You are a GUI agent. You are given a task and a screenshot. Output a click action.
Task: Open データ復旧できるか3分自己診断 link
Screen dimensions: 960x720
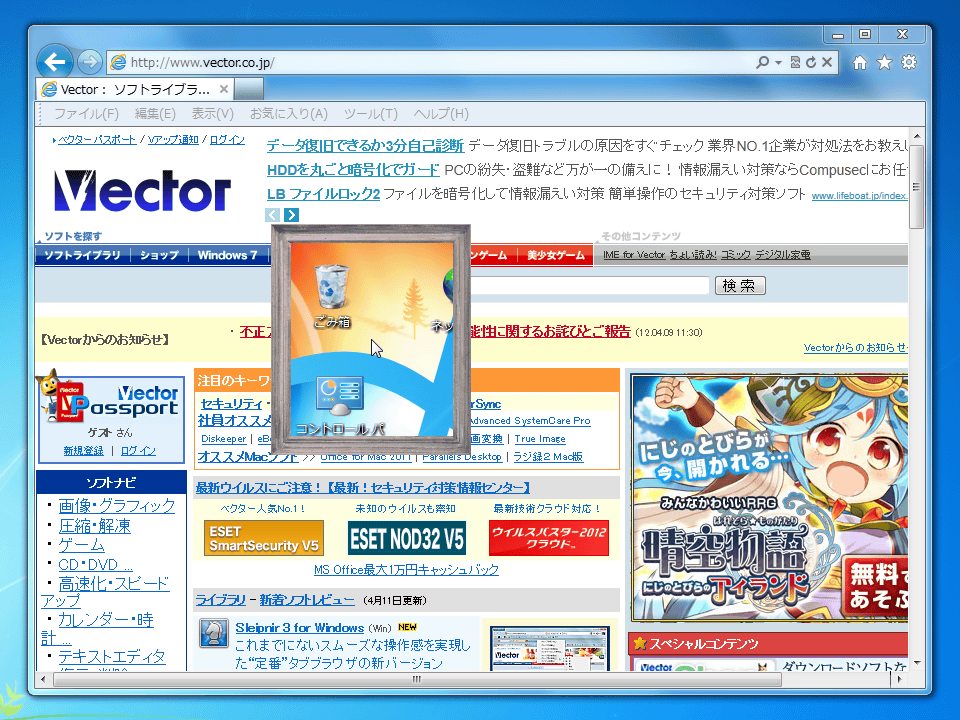[365, 146]
